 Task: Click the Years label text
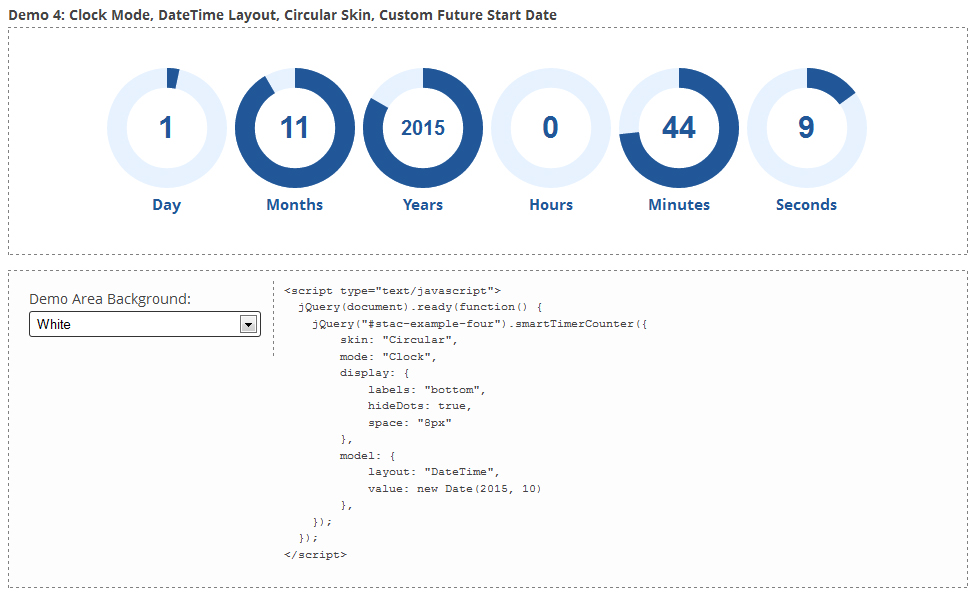(x=423, y=205)
